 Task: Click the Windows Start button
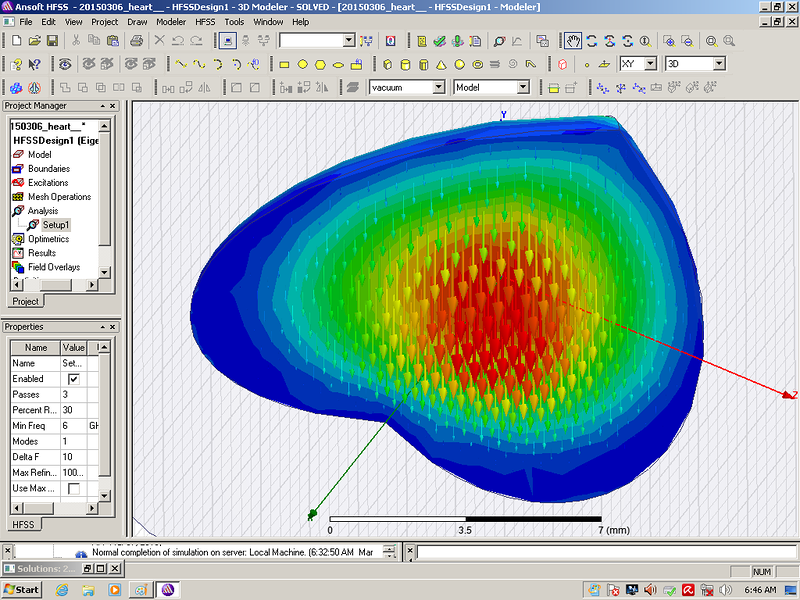click(x=21, y=589)
